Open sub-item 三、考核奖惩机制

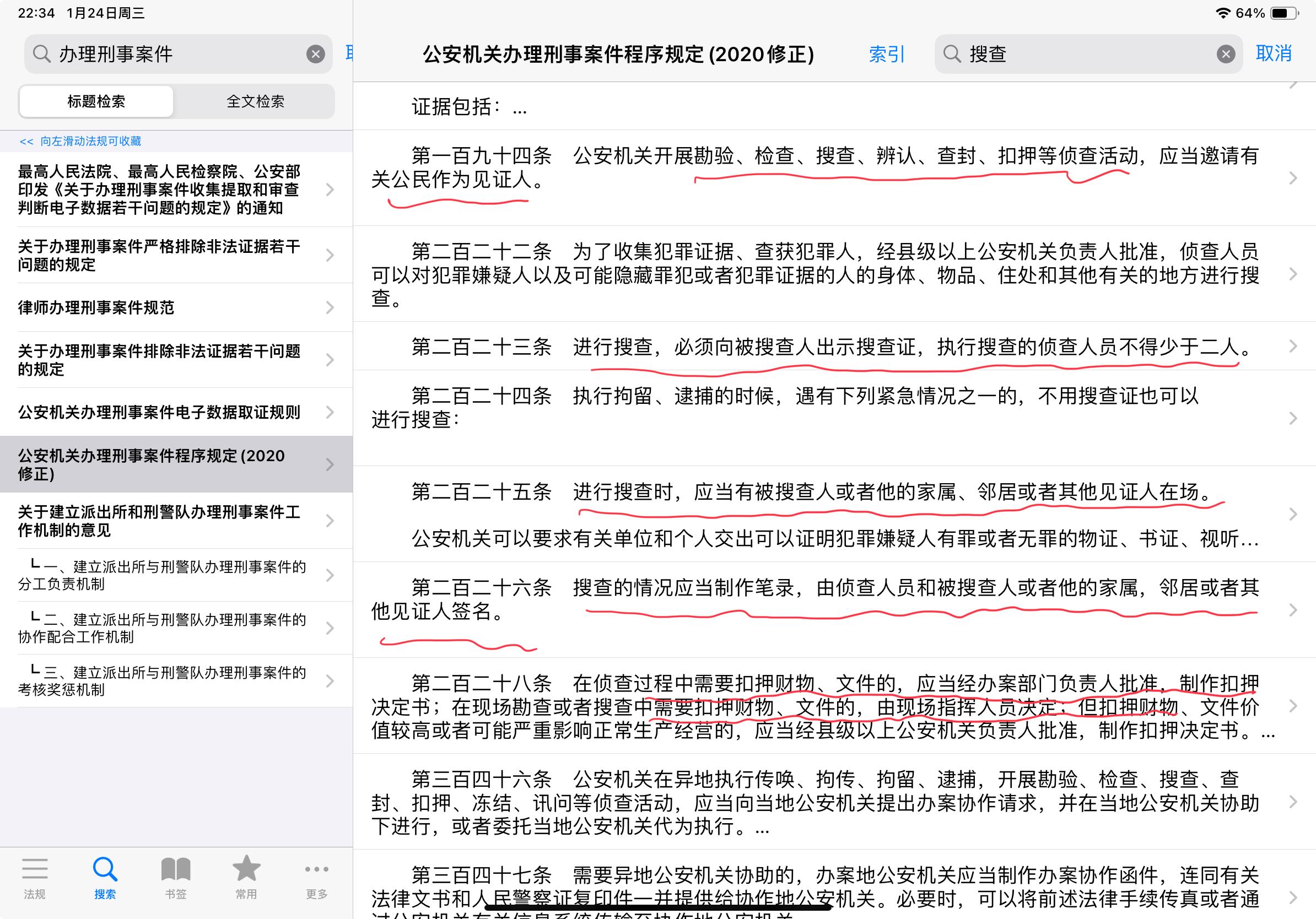click(176, 680)
